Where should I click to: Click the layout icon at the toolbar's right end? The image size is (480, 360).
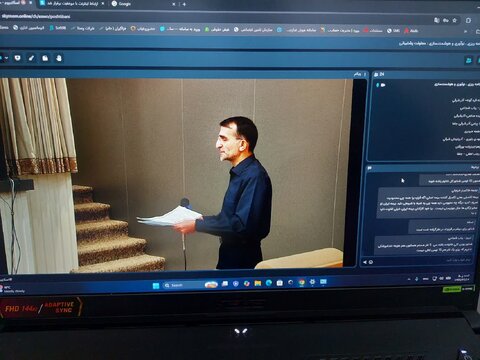point(469,60)
